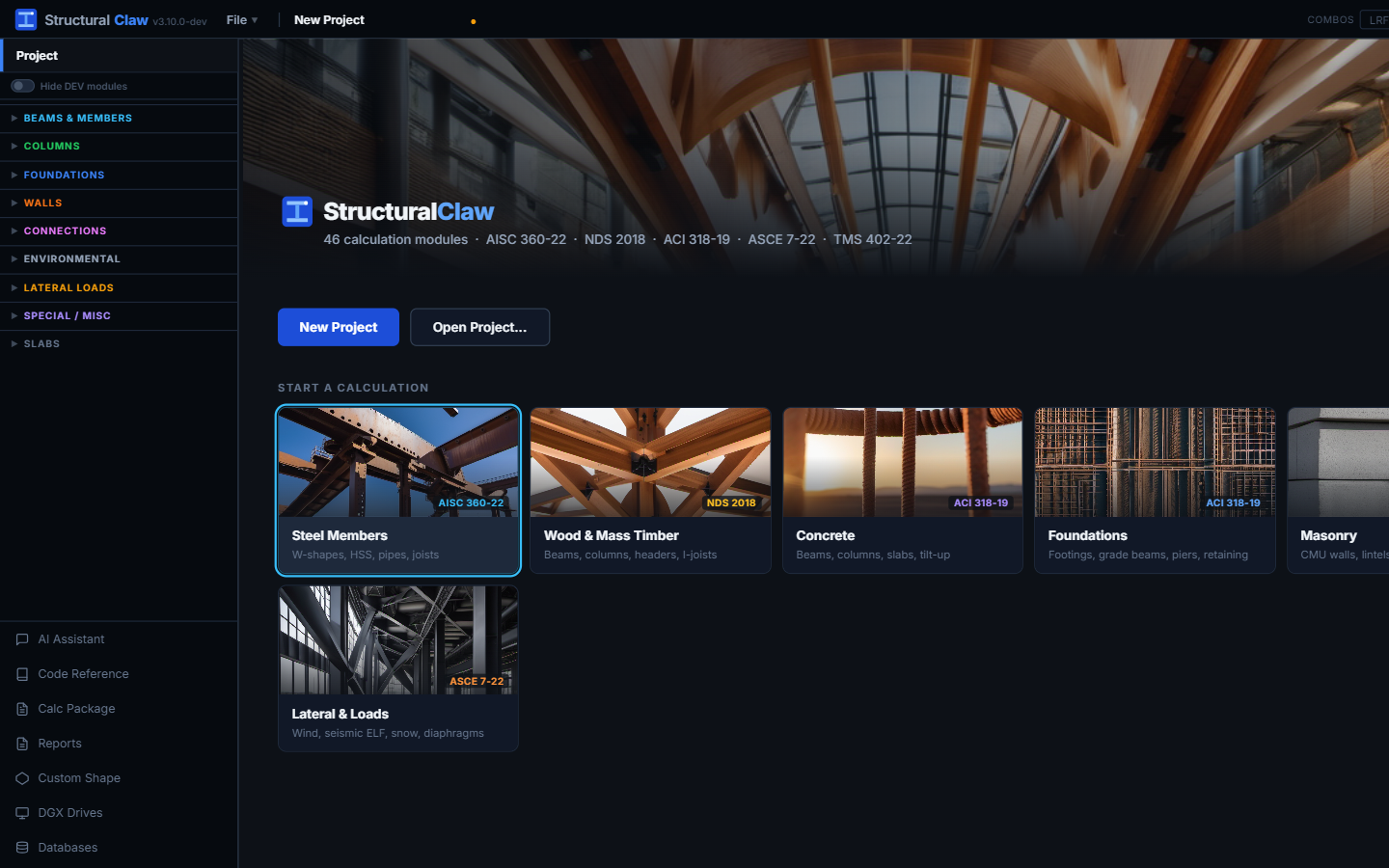Expand the LATERAL LOADS section
Image resolution: width=1389 pixels, height=868 pixels.
tap(119, 287)
